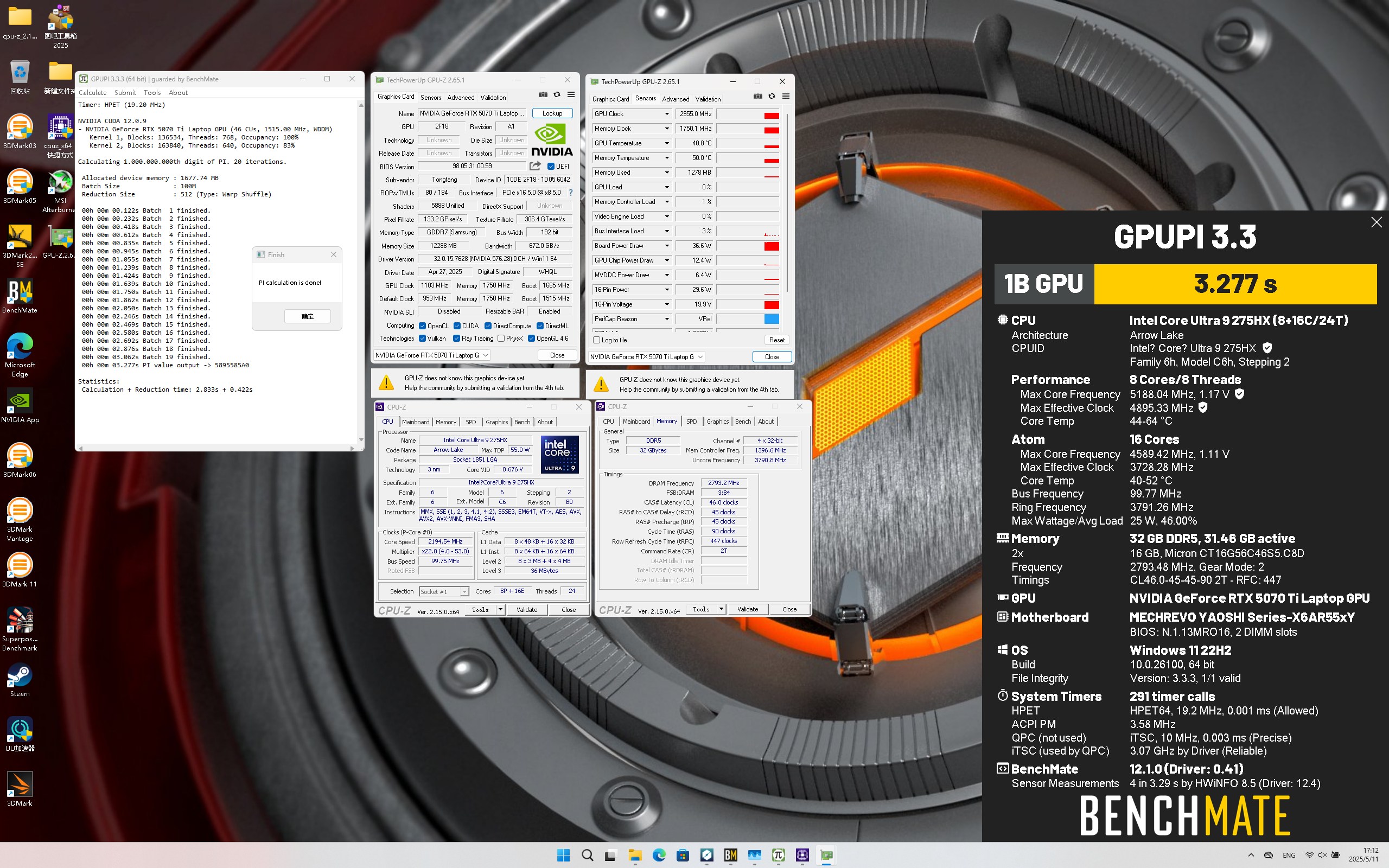Toggle the CUDA checkbox in GPU-Z
Viewport: 1389px width, 868px height.
(457, 326)
